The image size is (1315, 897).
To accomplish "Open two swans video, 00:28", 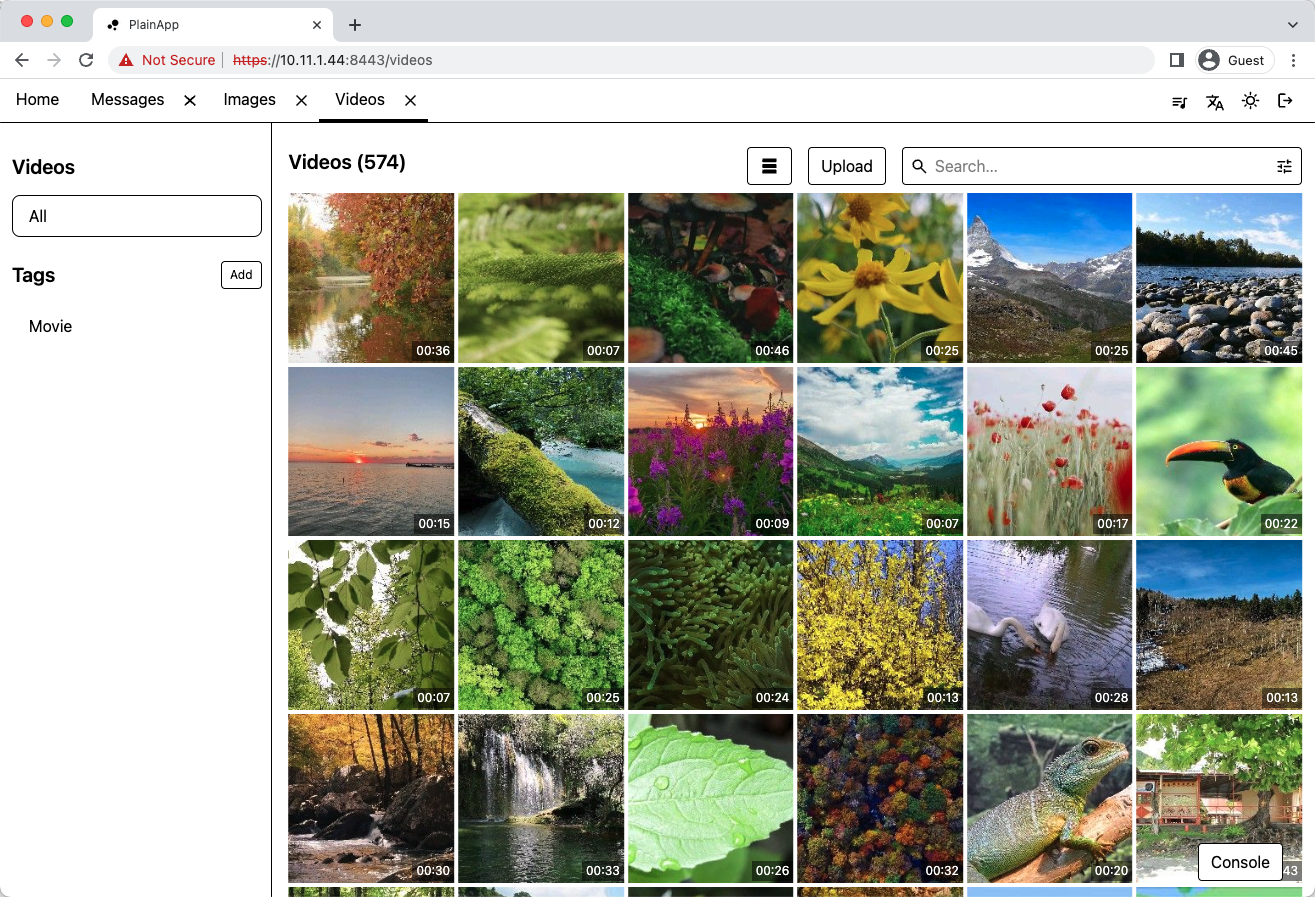I will pos(1050,625).
